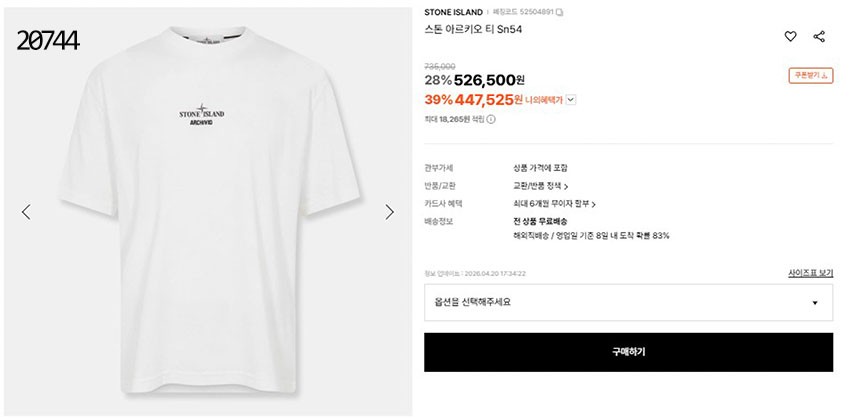Click the product title 스톤 아르키오 티 Sn54
The width and height of the screenshot is (860, 419).
click(x=473, y=30)
